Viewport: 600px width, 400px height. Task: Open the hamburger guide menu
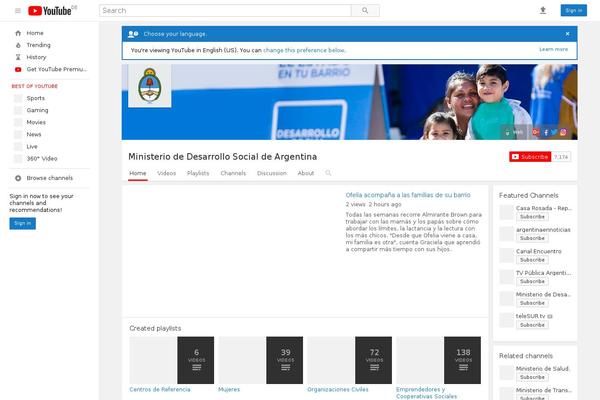[x=18, y=11]
